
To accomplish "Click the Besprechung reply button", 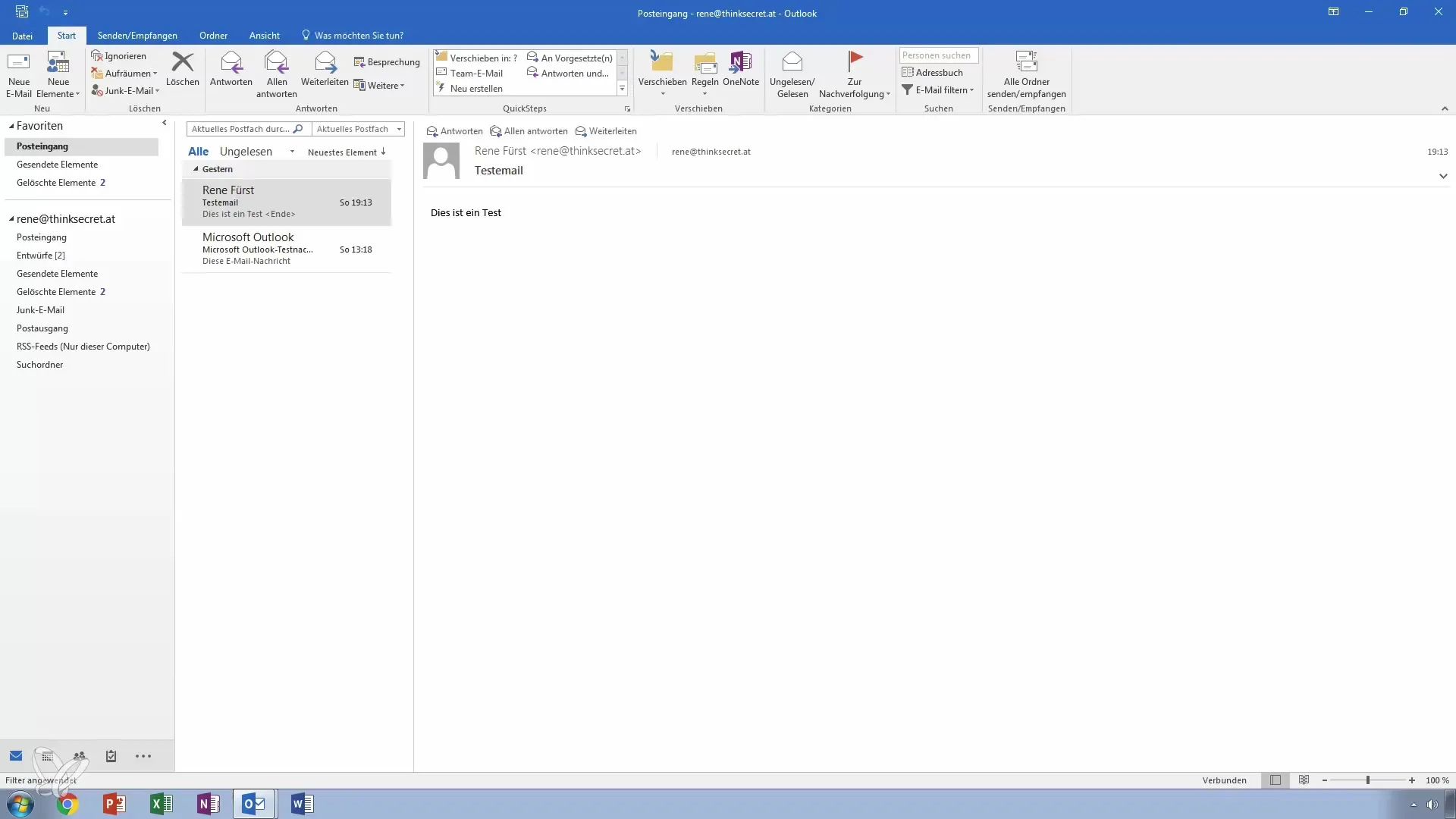I will pos(387,62).
